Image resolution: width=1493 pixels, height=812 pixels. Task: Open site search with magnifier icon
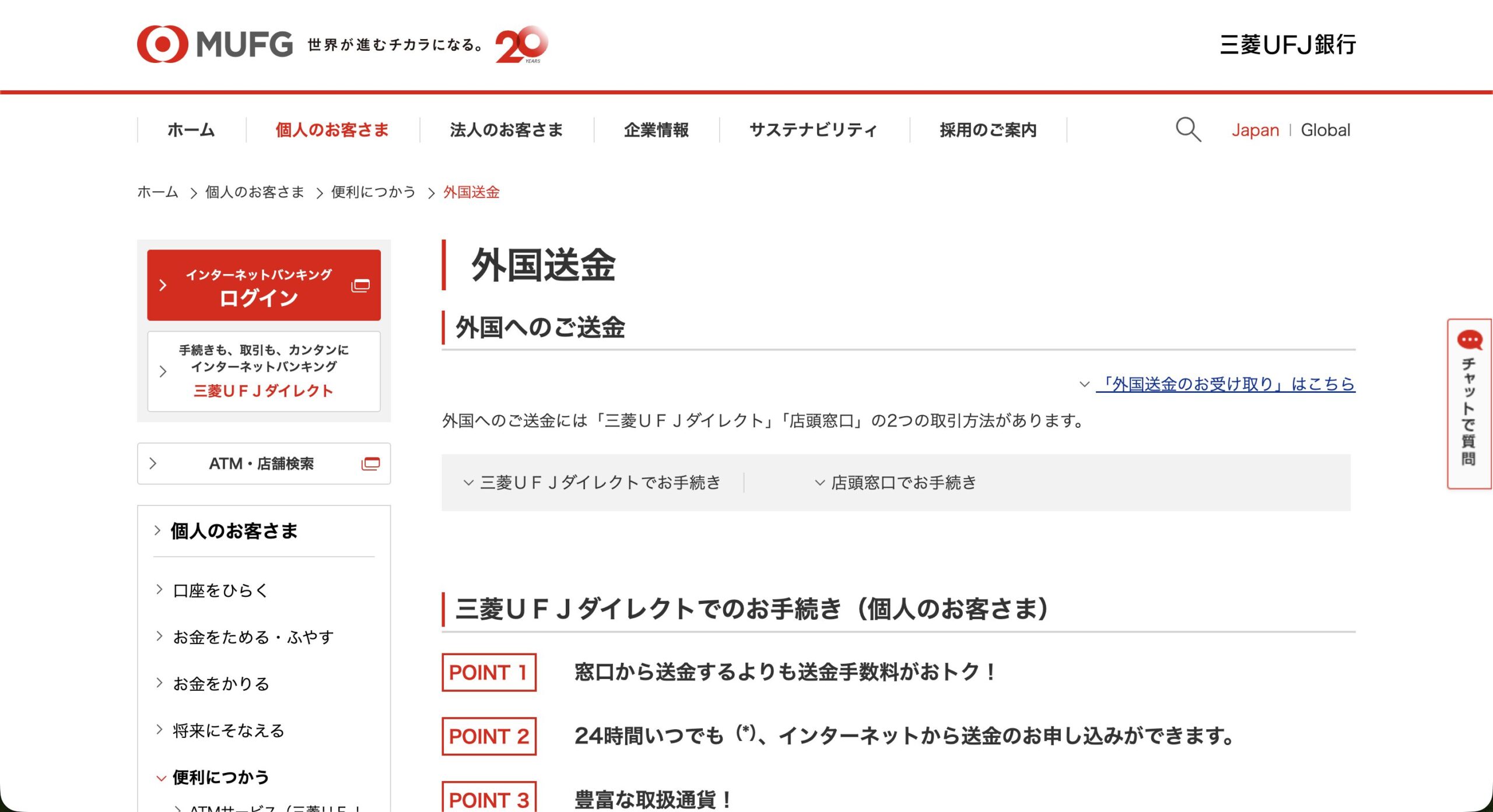[x=1188, y=129]
